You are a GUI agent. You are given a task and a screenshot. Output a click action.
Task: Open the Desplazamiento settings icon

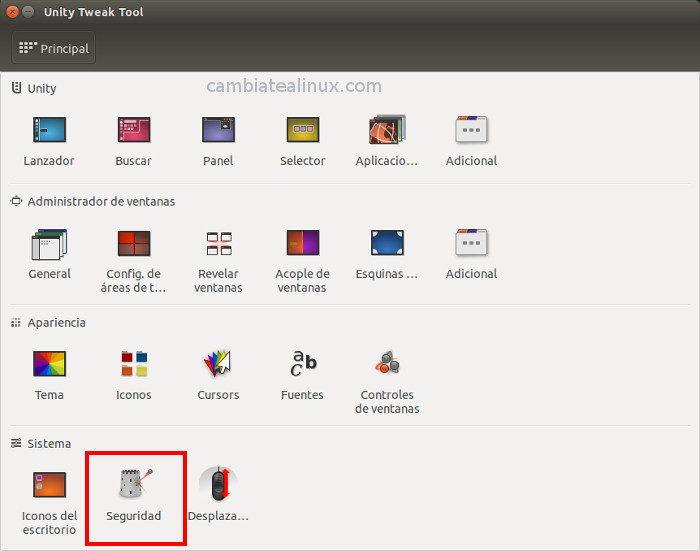pos(218,484)
